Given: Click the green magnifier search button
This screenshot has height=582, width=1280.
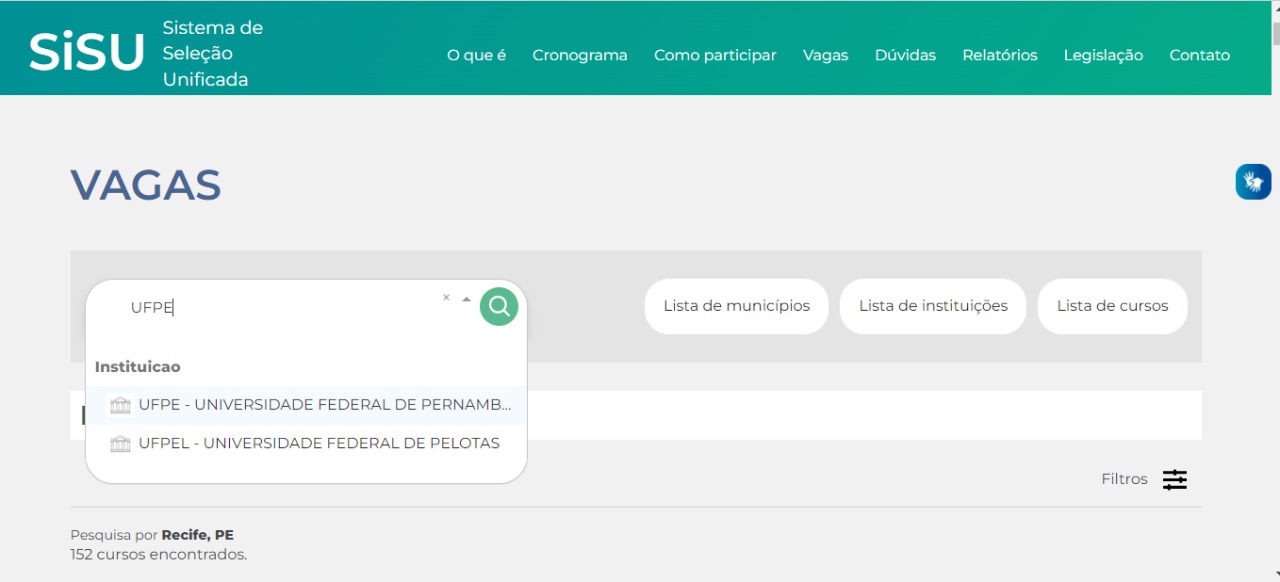Looking at the screenshot, I should [499, 306].
